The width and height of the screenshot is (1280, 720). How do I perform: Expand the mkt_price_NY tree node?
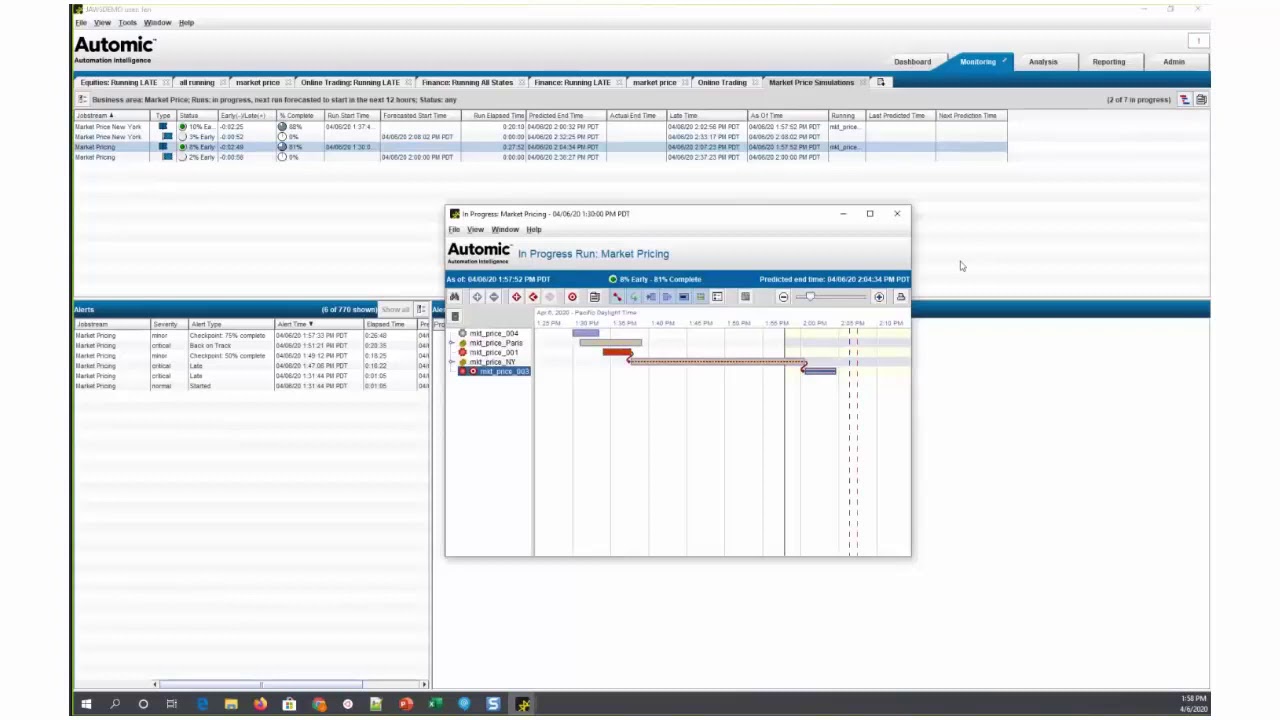[x=452, y=362]
